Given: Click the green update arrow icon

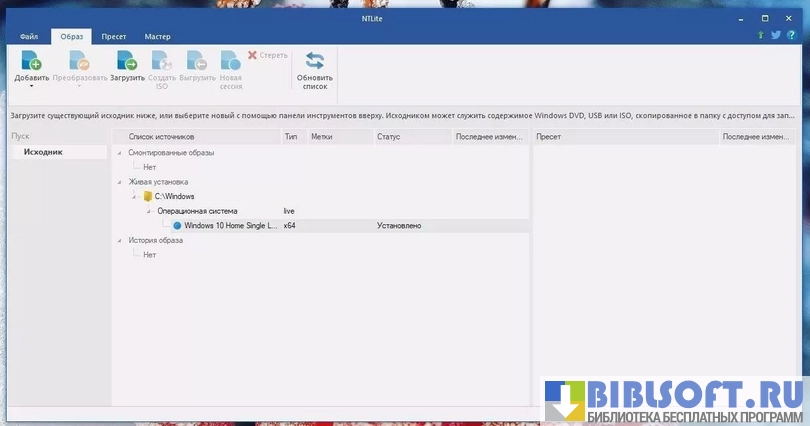Looking at the screenshot, I should [760, 35].
